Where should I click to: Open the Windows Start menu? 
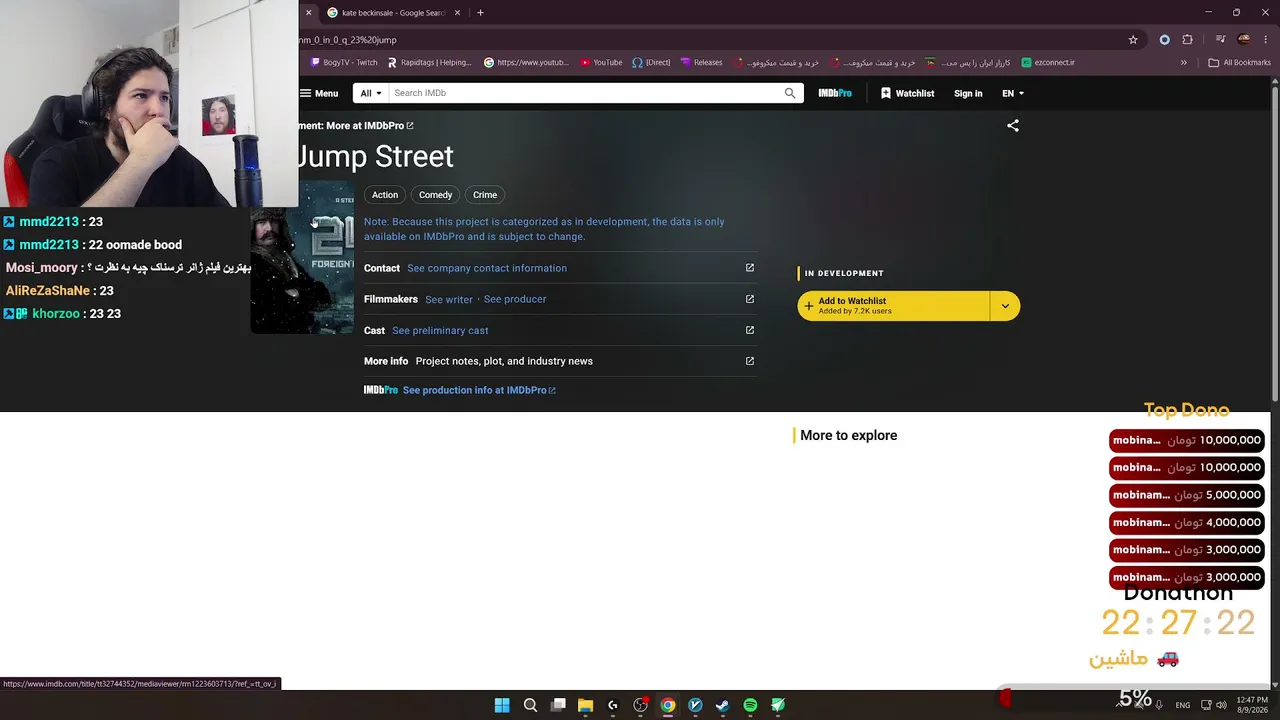502,705
